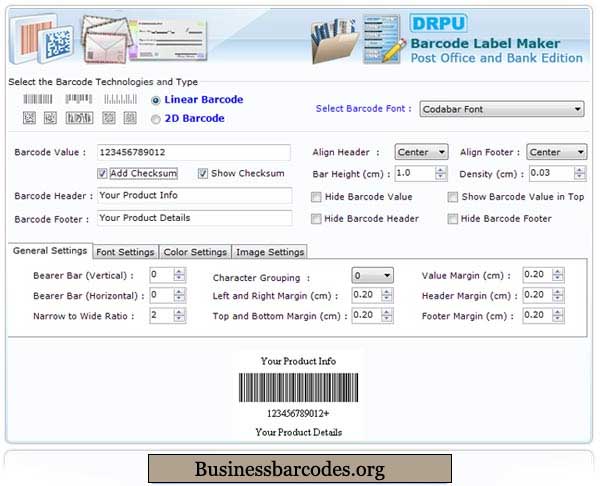Click the Header Margin stepper arrows
Screen dimensions: 600x486
pos(558,295)
